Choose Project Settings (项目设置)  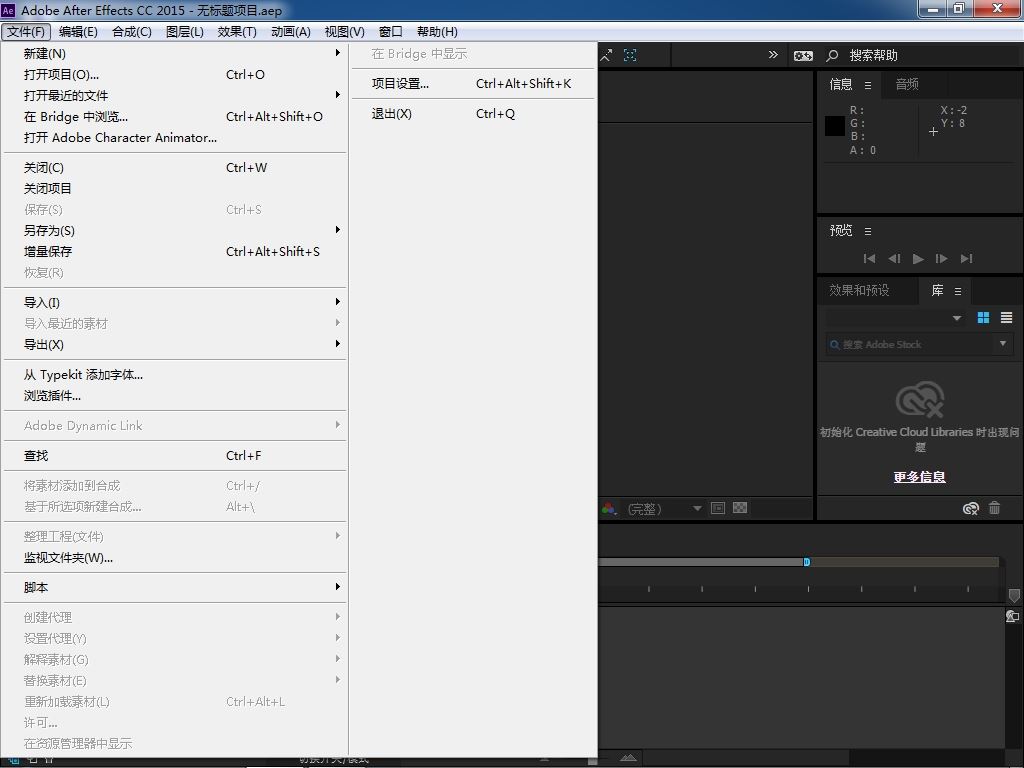click(x=473, y=84)
